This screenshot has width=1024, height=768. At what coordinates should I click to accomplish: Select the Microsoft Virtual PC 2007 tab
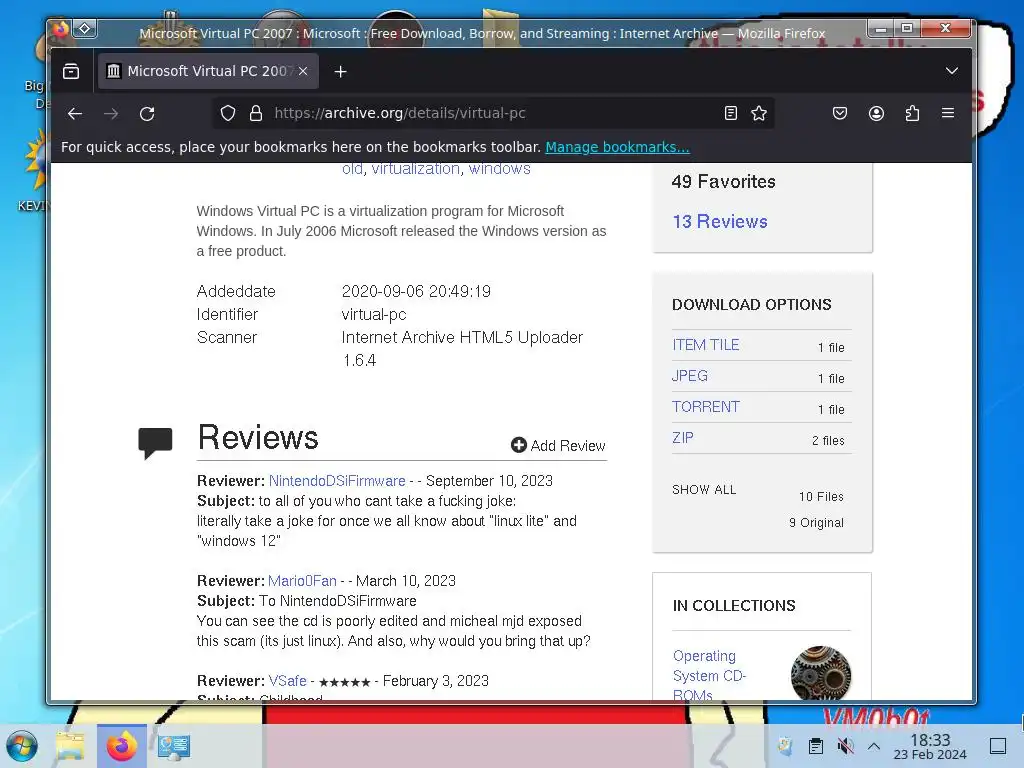(208, 71)
